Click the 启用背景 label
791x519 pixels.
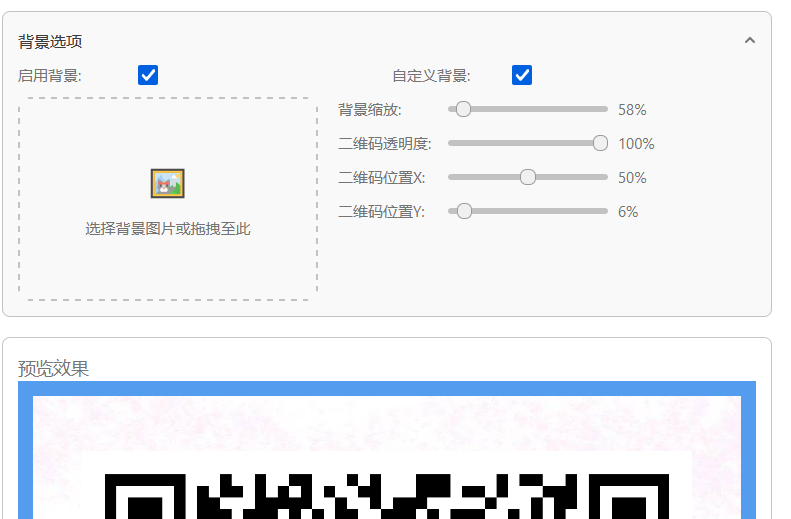pyautogui.click(x=49, y=76)
